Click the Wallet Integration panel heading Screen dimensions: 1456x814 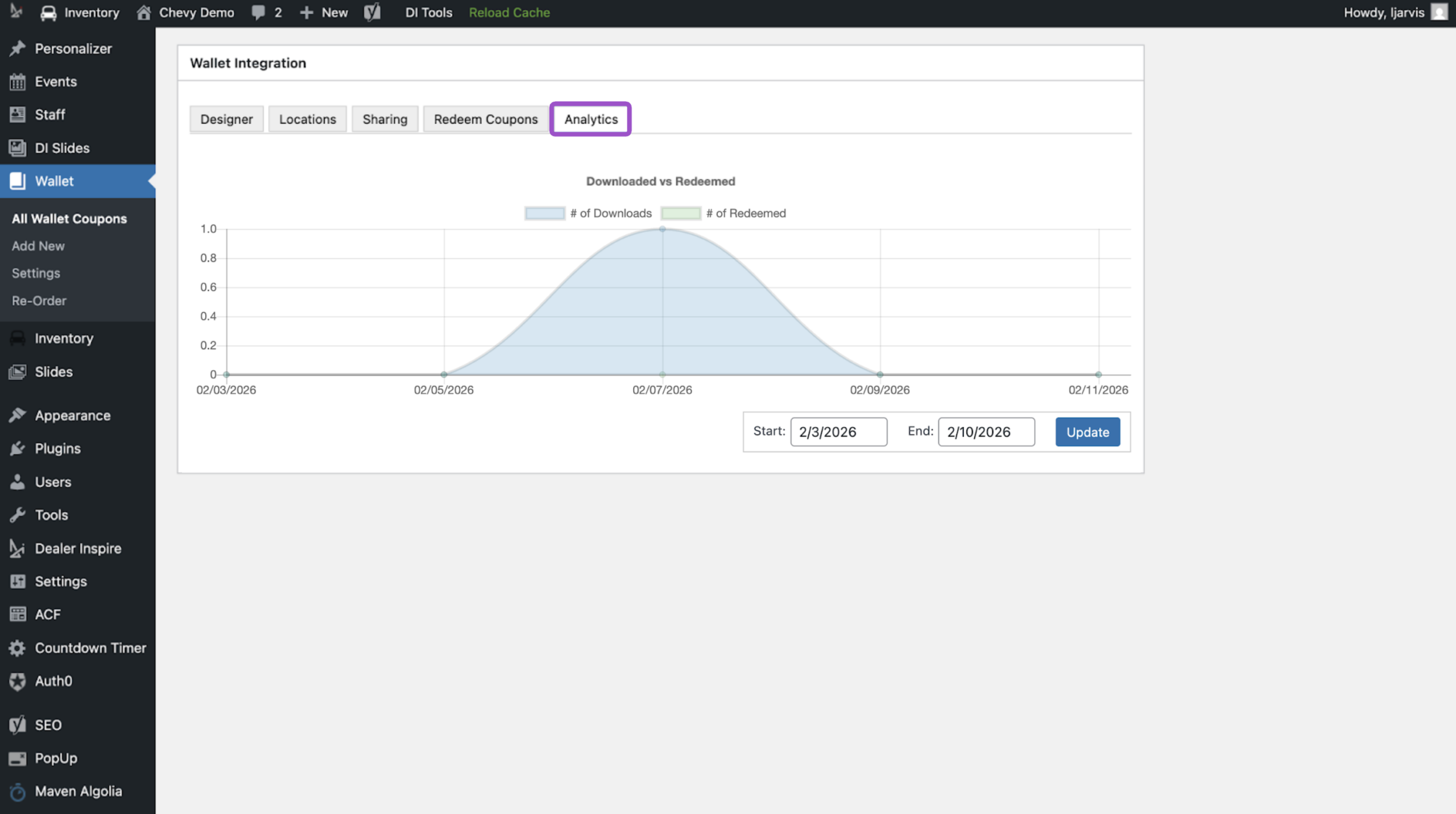coord(248,63)
